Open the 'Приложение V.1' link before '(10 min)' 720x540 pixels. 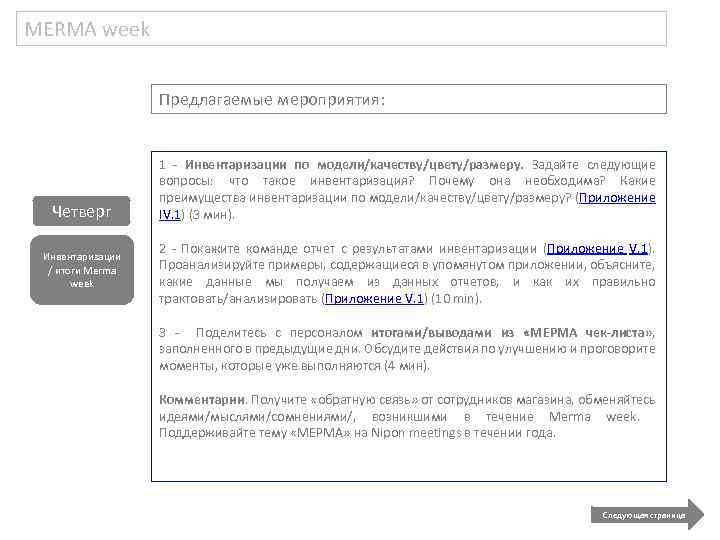coord(374,298)
